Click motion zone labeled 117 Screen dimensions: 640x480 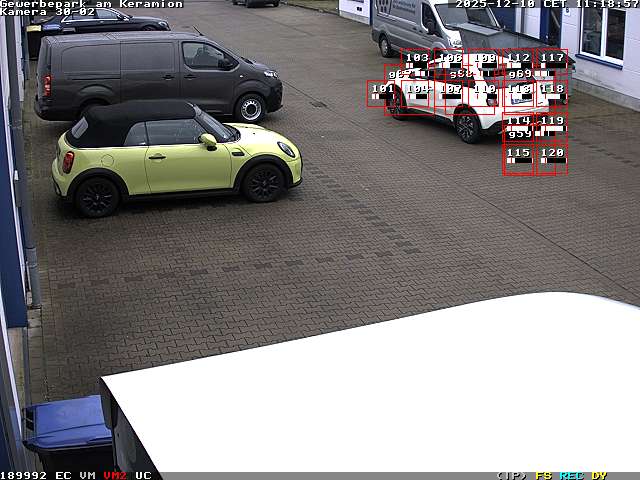click(552, 62)
